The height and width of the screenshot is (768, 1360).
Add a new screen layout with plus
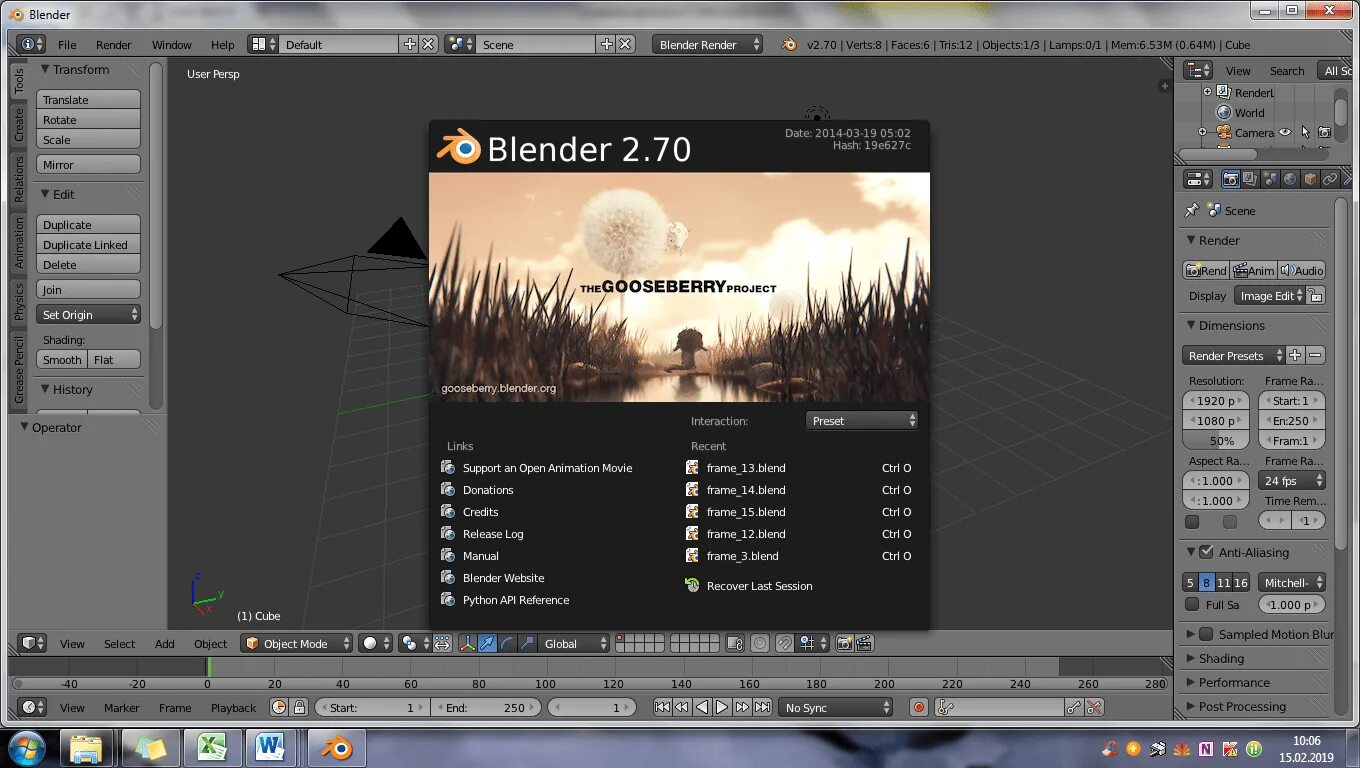pos(409,44)
